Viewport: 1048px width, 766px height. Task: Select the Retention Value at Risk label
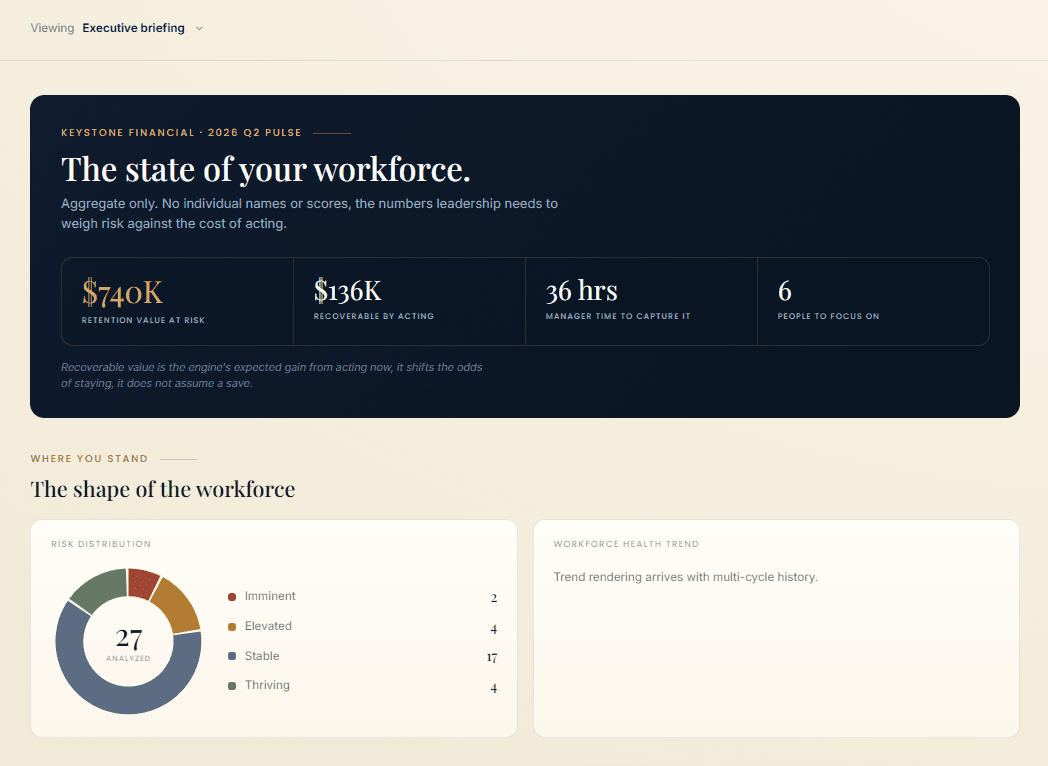point(143,320)
